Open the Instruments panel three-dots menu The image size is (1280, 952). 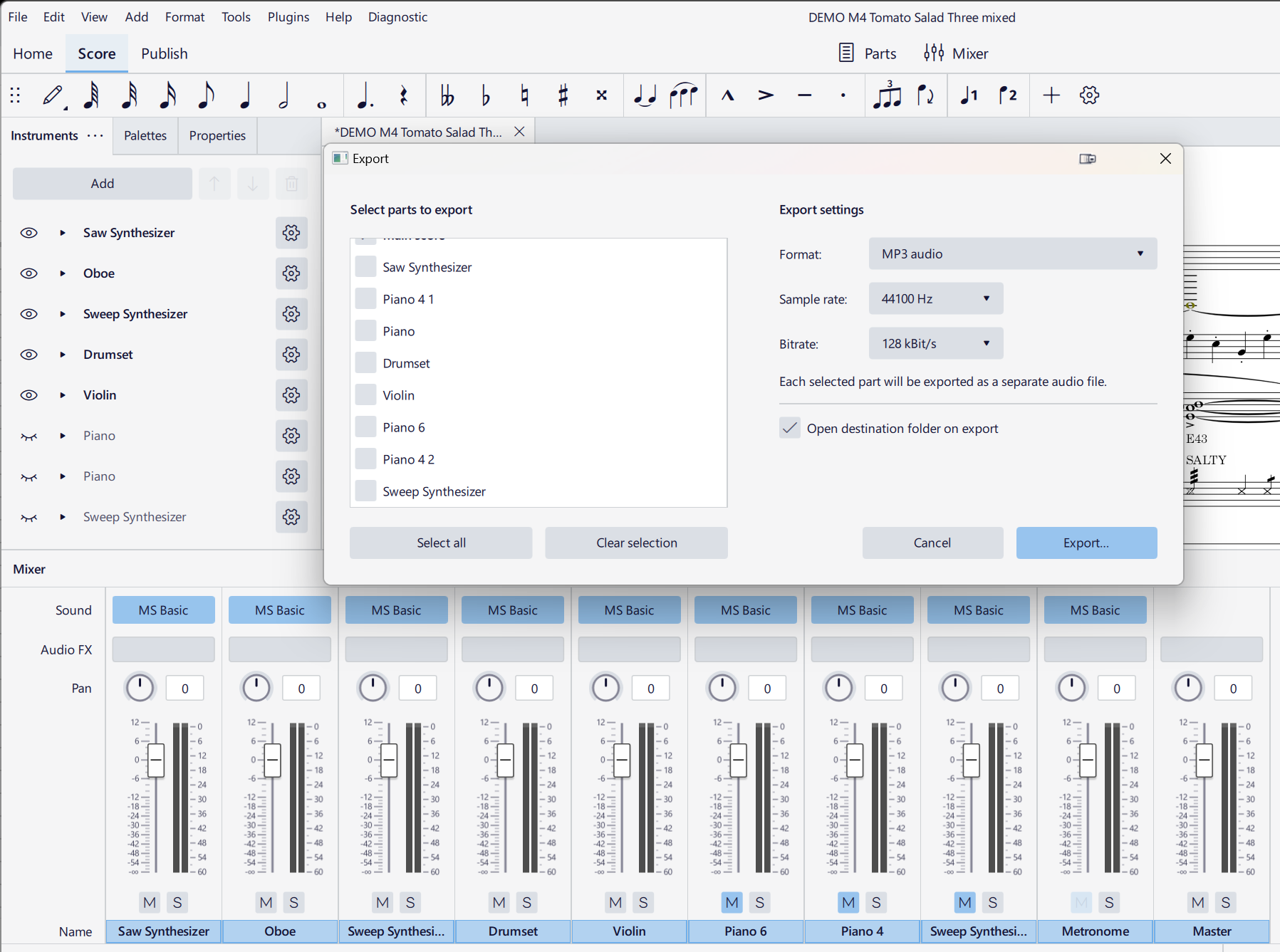click(95, 135)
